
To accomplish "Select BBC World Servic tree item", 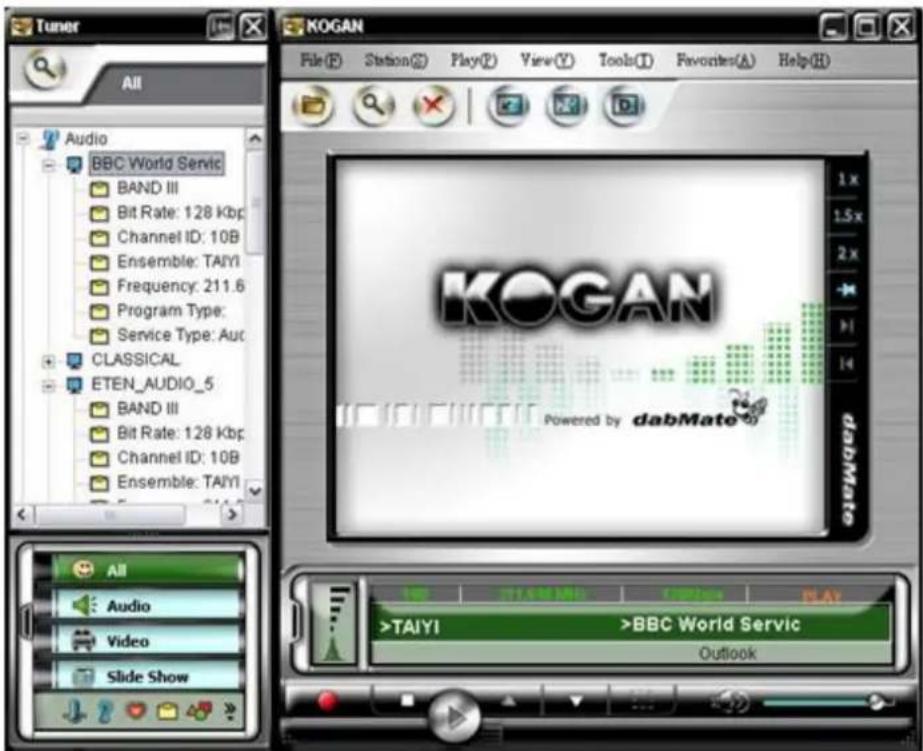I will (x=157, y=164).
